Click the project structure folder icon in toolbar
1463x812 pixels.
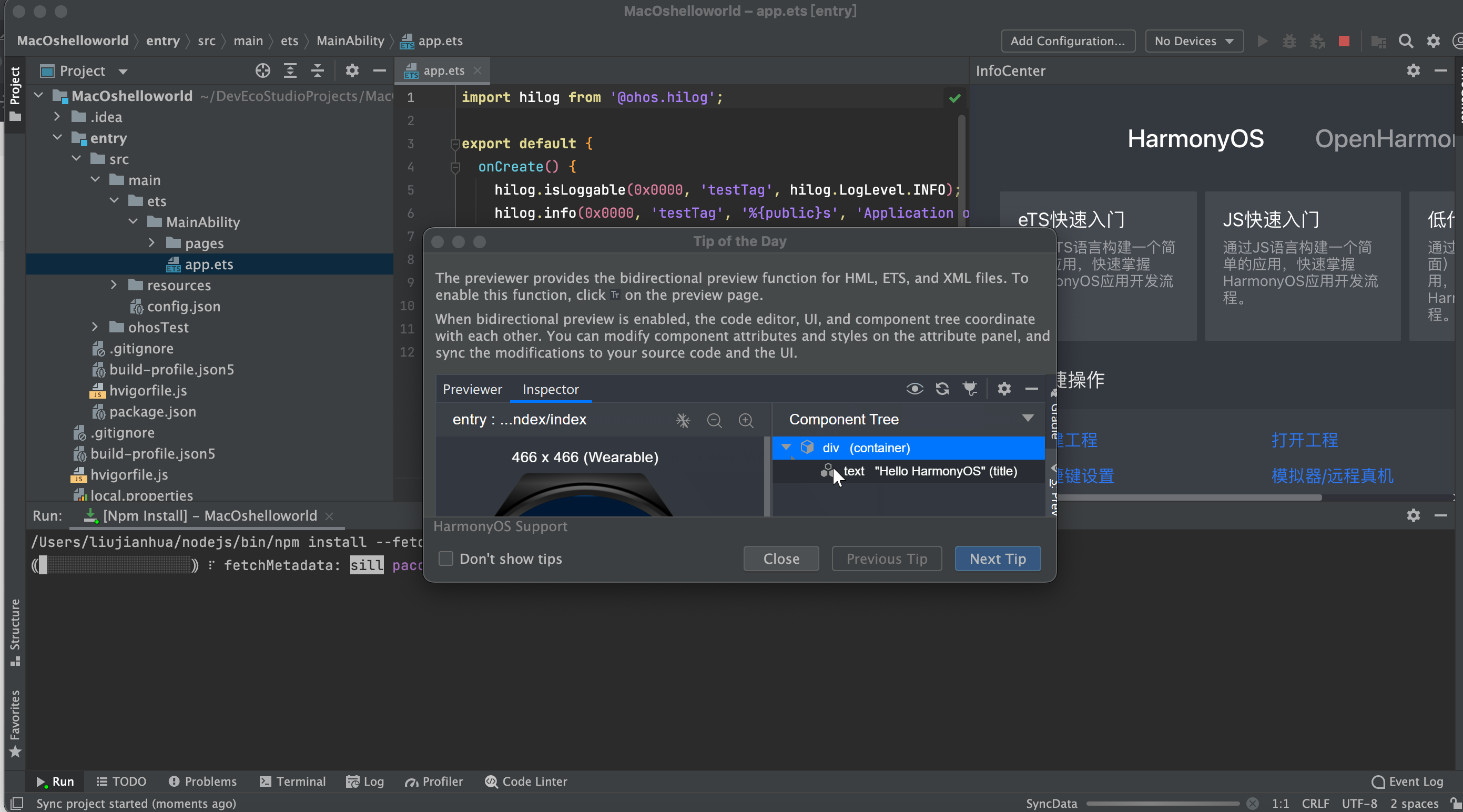tap(1378, 41)
